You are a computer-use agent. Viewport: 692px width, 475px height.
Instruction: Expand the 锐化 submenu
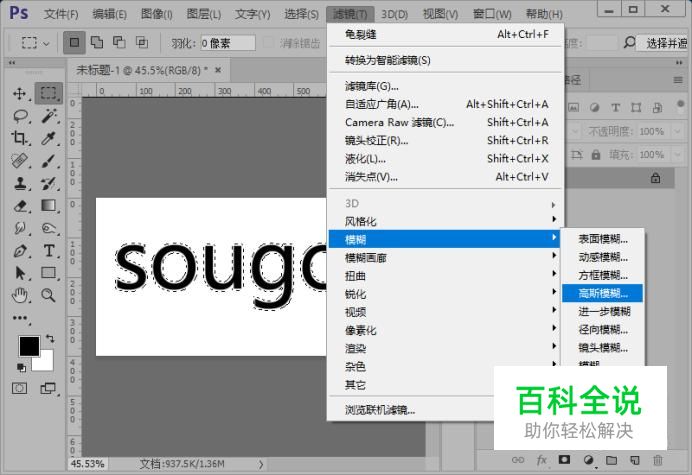(446, 294)
